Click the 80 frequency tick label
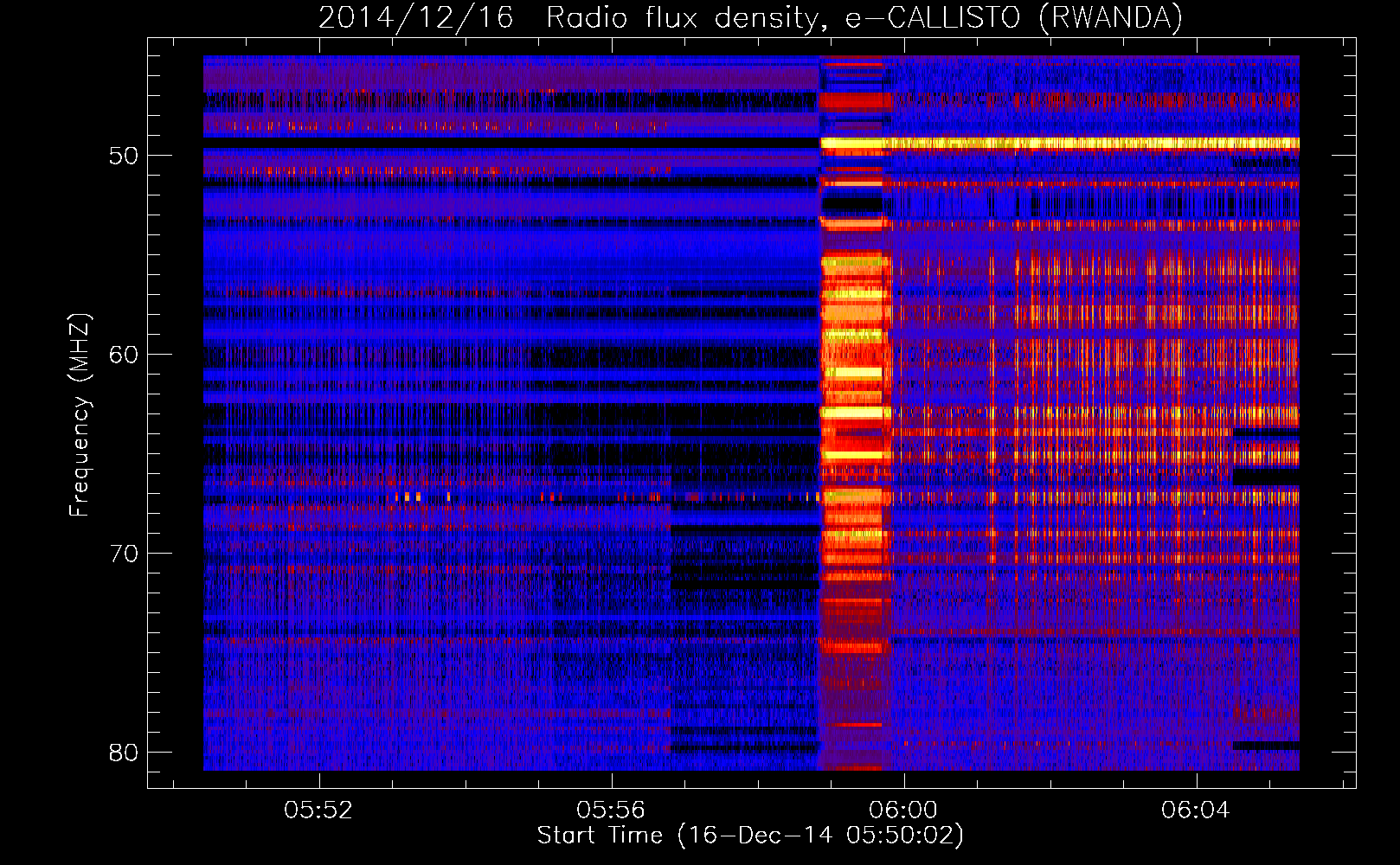This screenshot has width=1400, height=865. tap(124, 753)
